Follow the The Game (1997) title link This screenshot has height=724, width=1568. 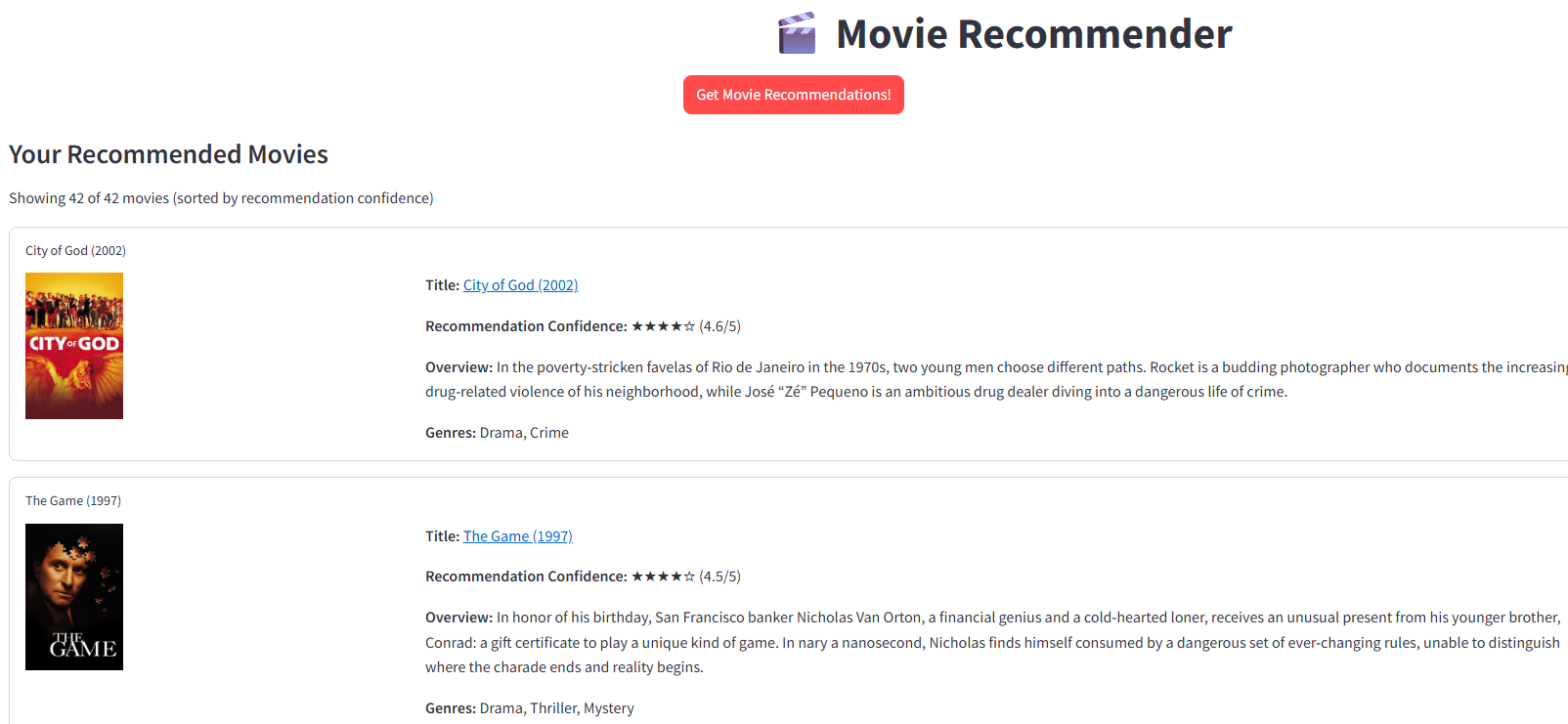coord(517,536)
